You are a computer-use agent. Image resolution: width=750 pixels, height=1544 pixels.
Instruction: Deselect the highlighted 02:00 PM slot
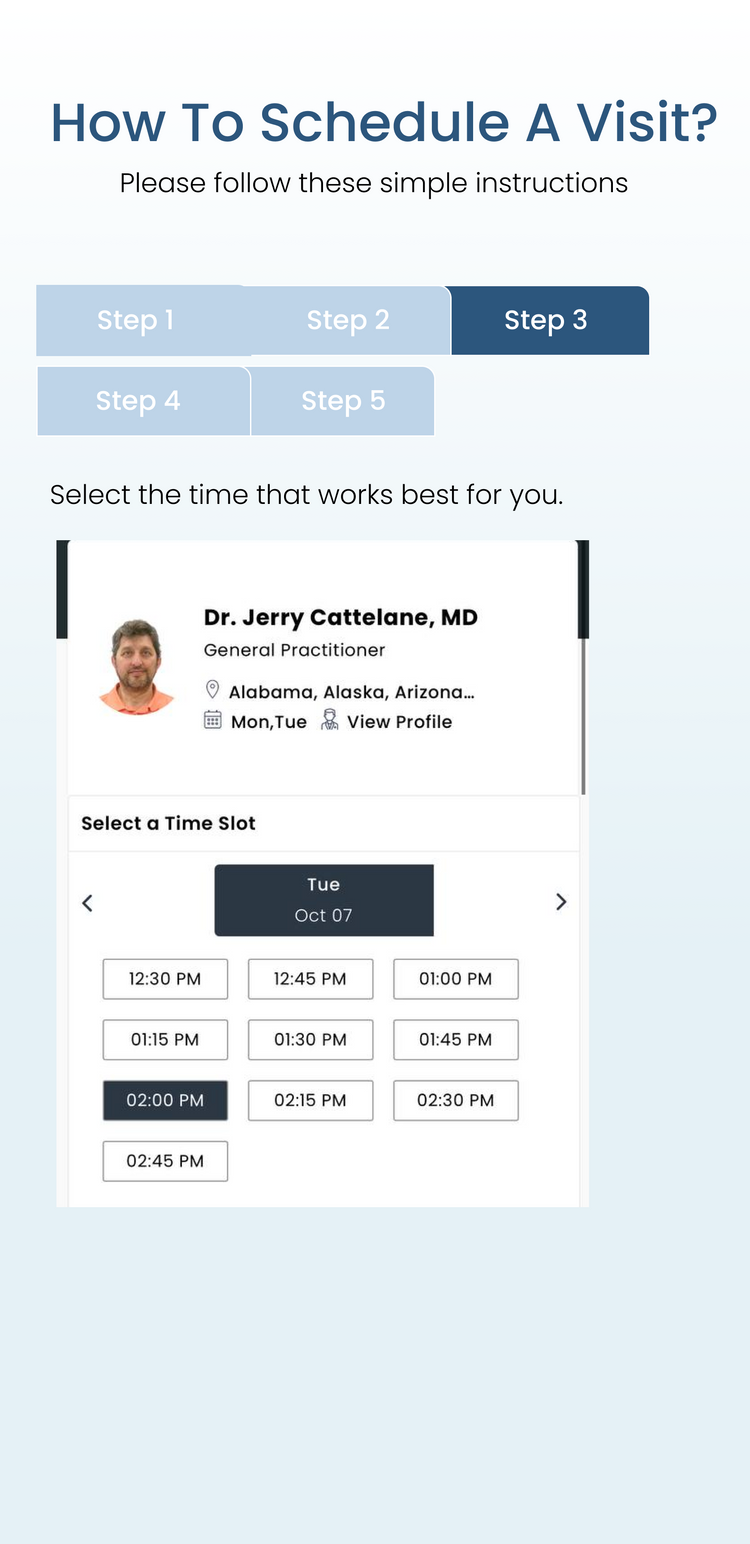point(165,1100)
